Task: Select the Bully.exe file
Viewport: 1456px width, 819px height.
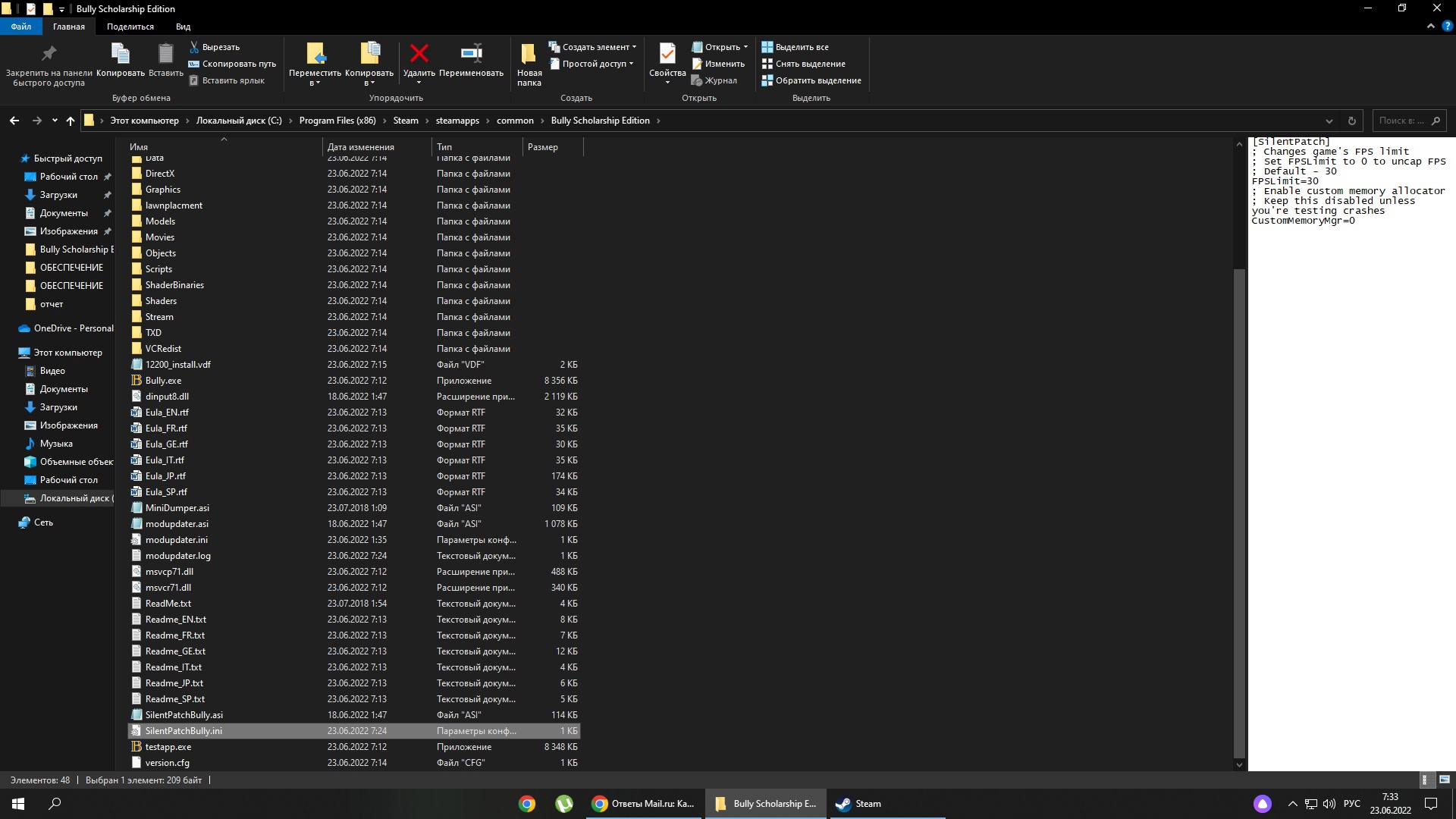Action: [354, 381]
